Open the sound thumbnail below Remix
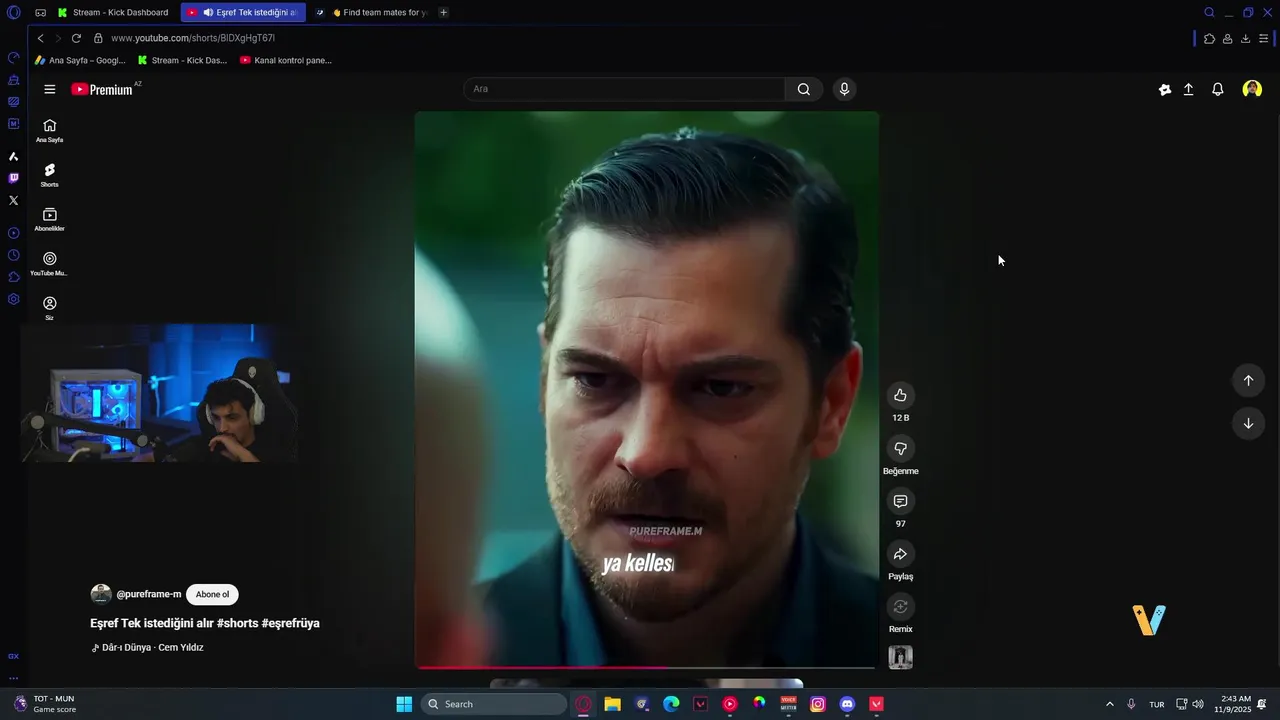The height and width of the screenshot is (720, 1280). [x=900, y=657]
